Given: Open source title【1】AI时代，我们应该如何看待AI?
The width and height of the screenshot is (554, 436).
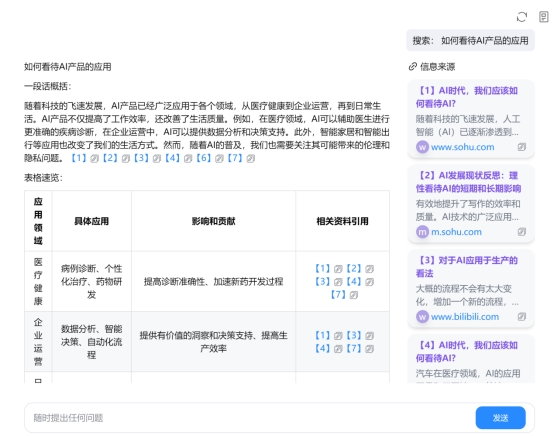Looking at the screenshot, I should [467, 97].
